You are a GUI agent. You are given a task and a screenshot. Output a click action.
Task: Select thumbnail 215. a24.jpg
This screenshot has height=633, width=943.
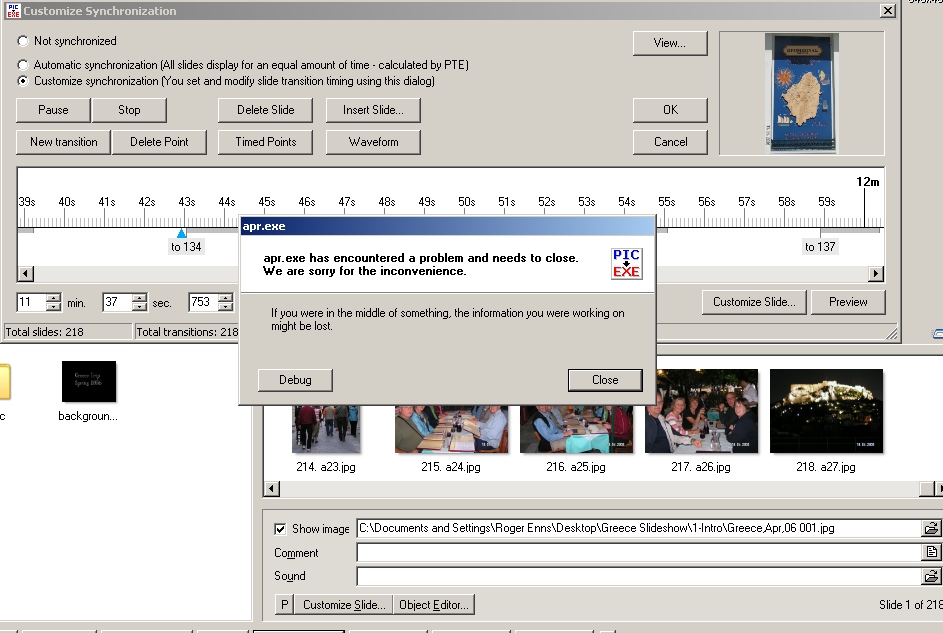tap(451, 429)
